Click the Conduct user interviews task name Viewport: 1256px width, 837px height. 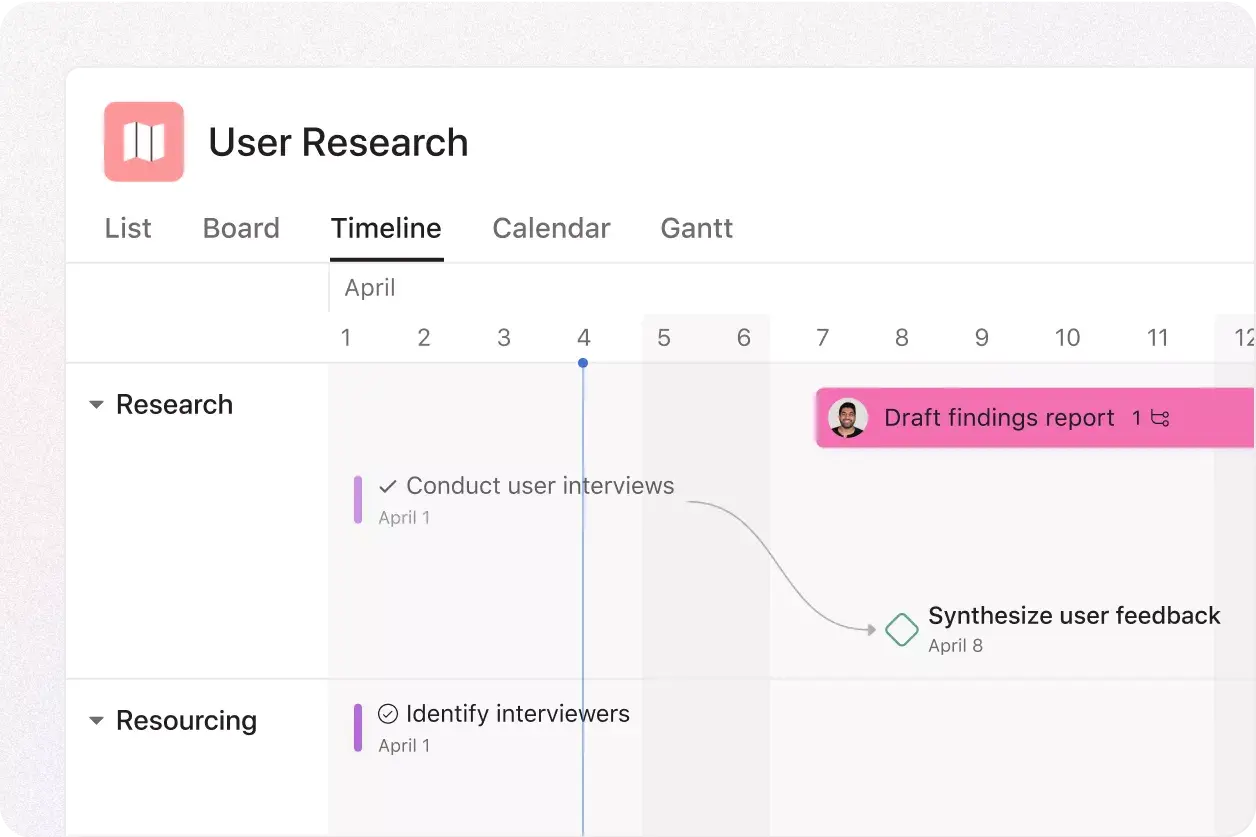tap(540, 486)
